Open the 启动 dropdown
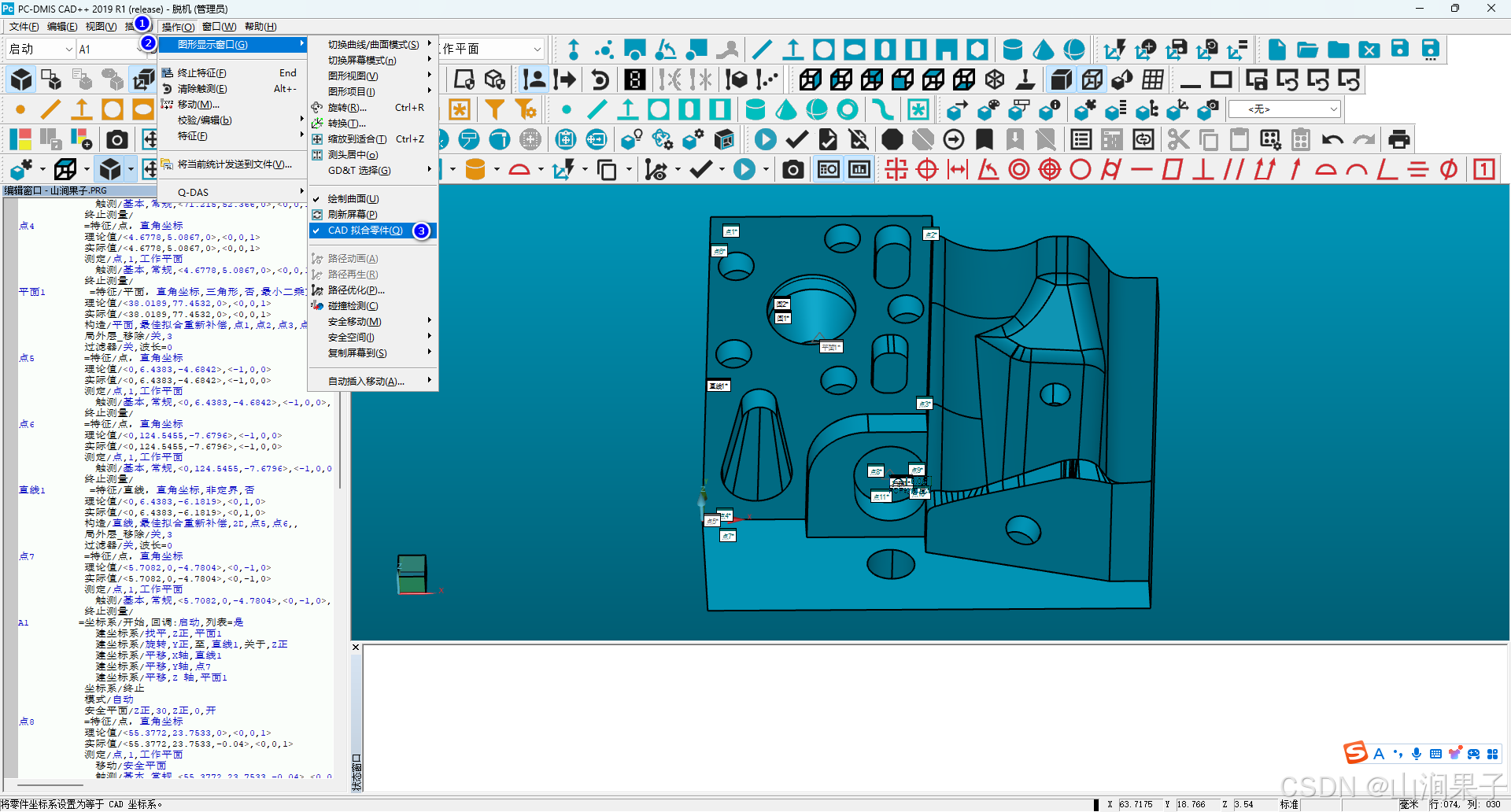This screenshot has height=812, width=1511. [41, 50]
